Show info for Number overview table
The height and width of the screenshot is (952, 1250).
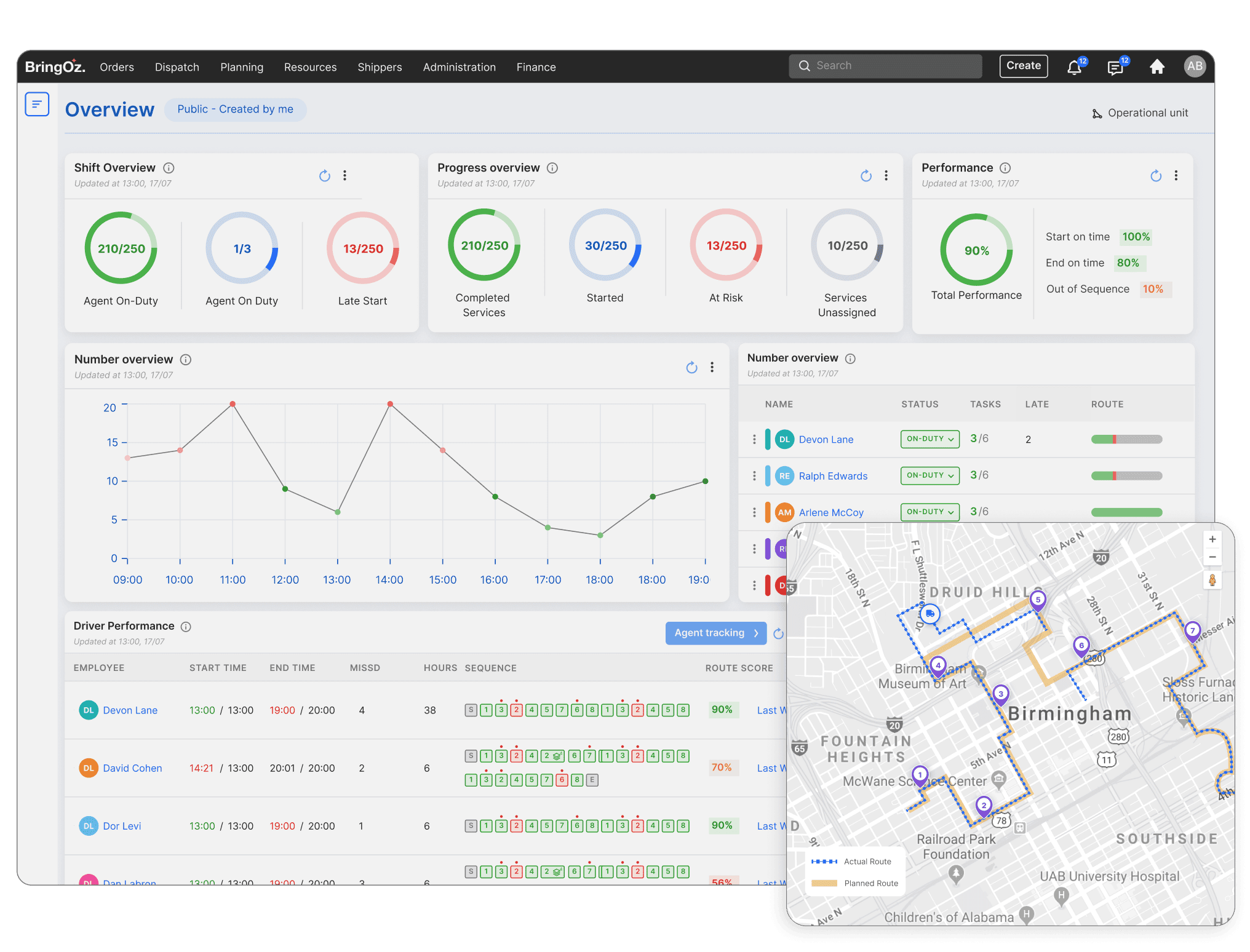[850, 359]
